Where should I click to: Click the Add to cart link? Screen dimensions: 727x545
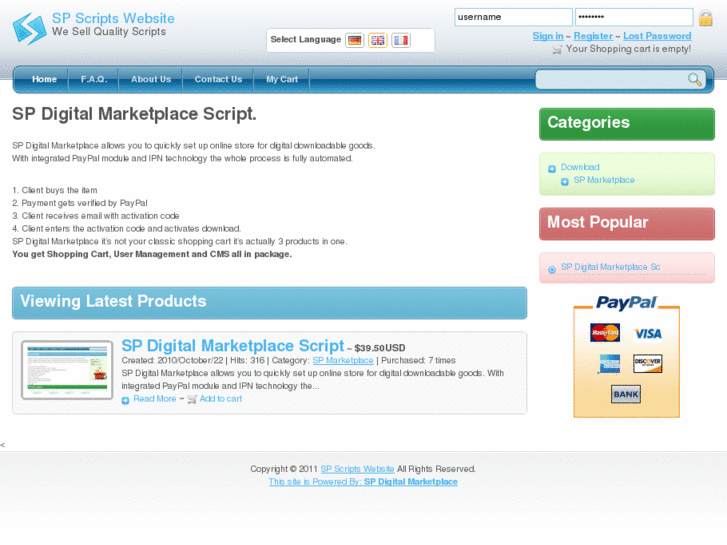tap(221, 399)
